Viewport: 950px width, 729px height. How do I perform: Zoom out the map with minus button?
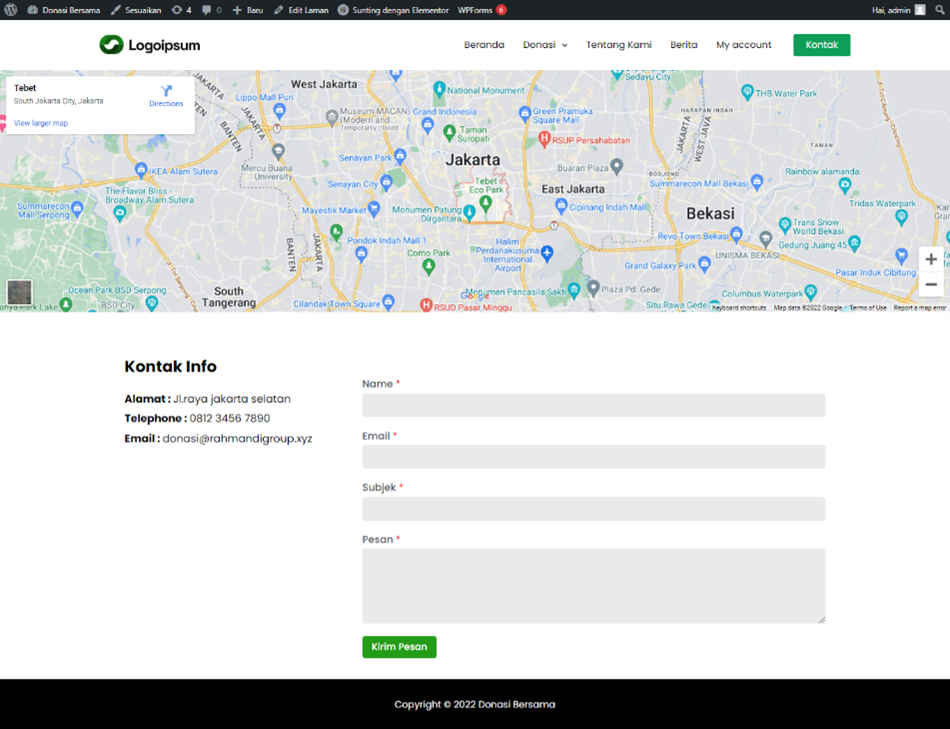[x=931, y=285]
